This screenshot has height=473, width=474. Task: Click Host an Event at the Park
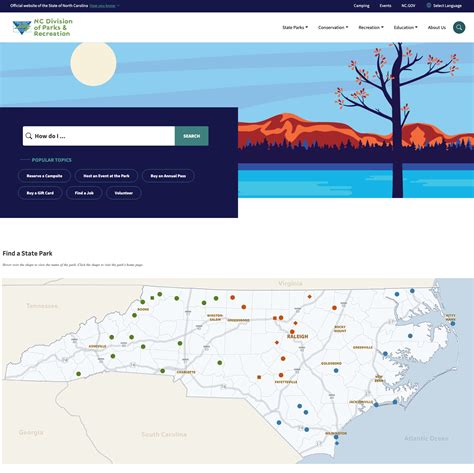click(106, 176)
